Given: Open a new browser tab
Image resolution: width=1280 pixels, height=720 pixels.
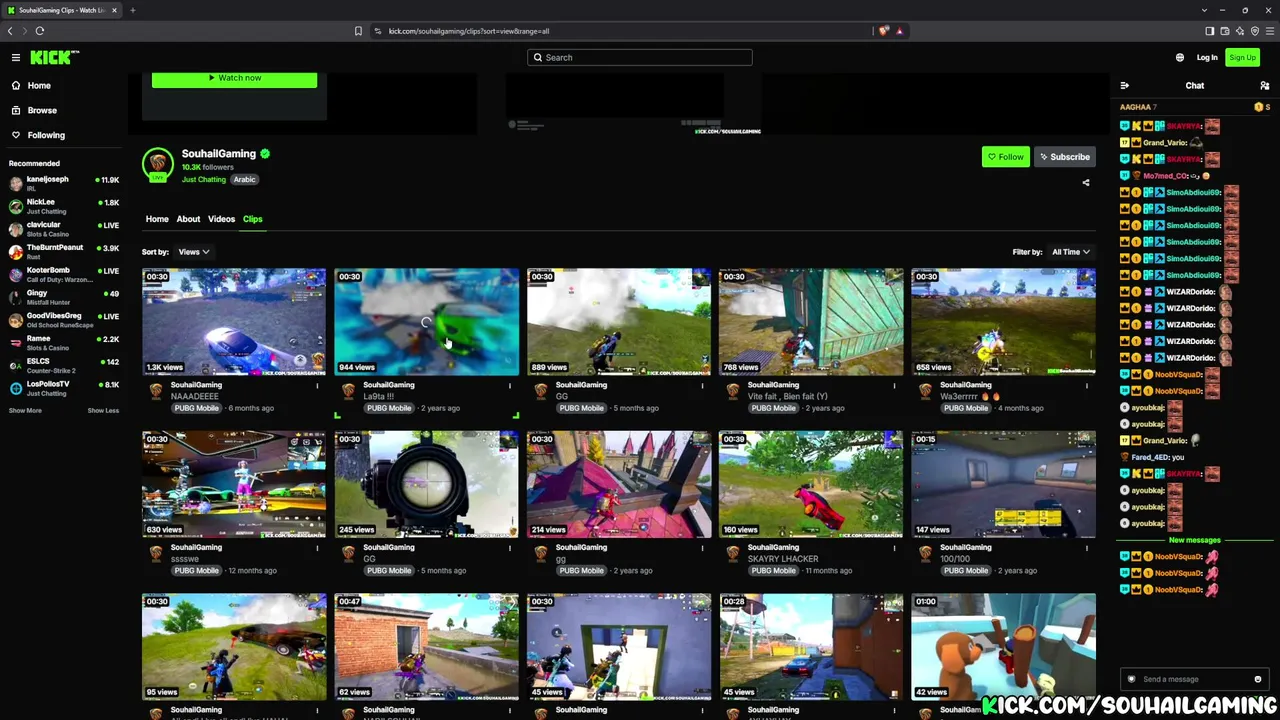Looking at the screenshot, I should 132,10.
